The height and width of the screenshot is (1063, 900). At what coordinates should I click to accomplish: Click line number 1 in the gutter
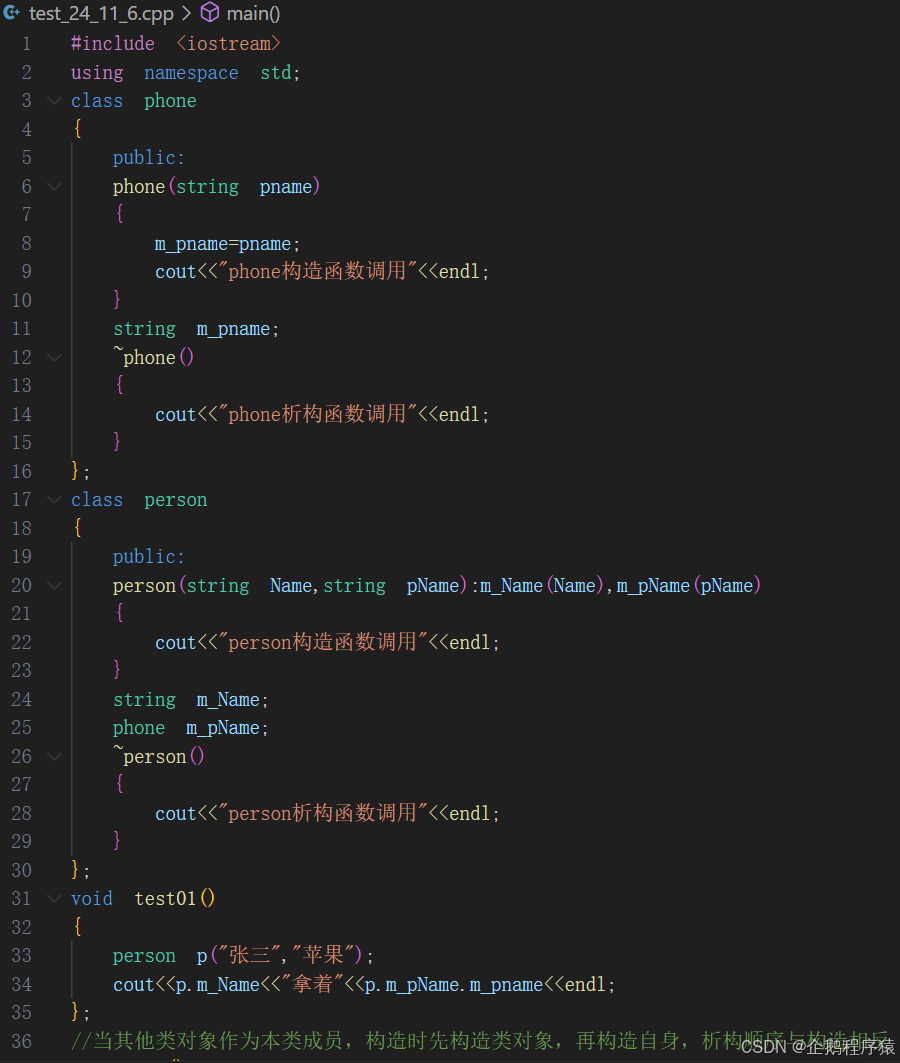coord(26,44)
